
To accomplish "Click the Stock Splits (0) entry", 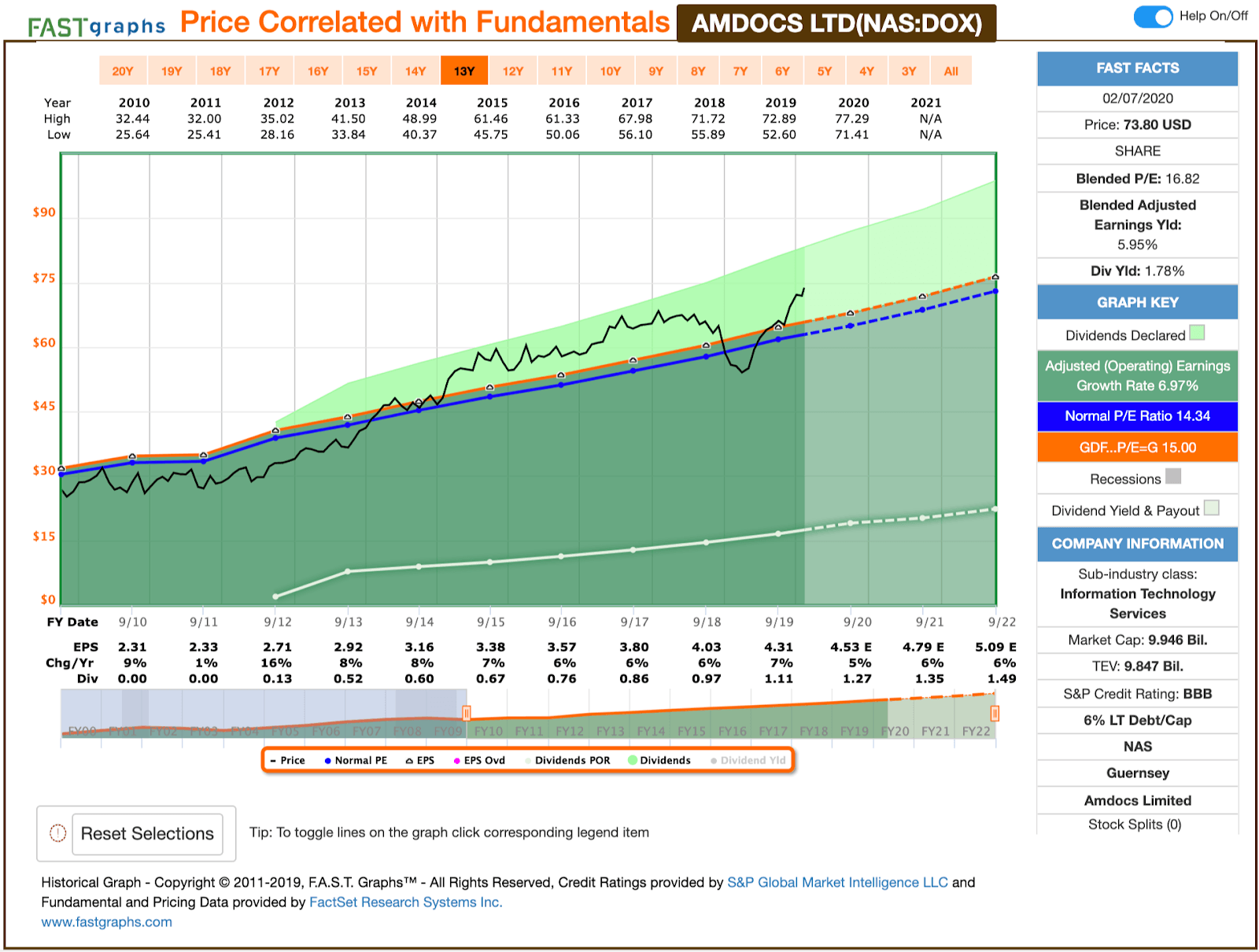I will point(1135,825).
